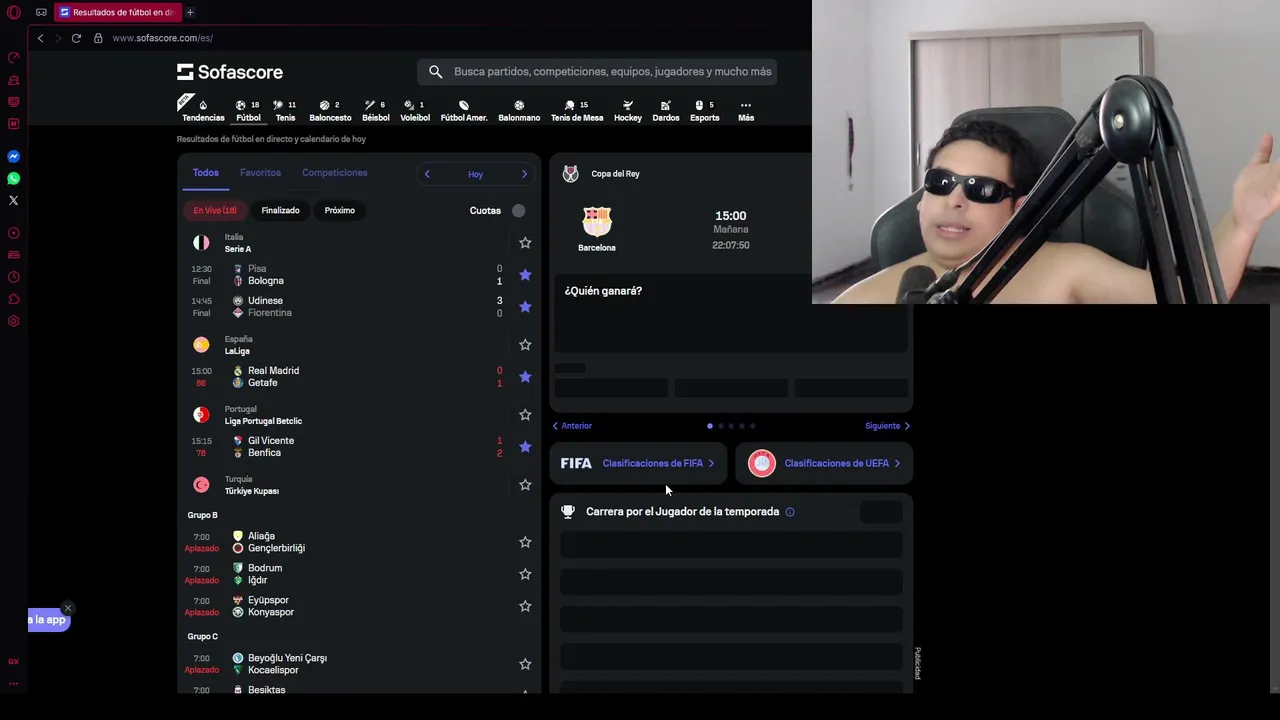The width and height of the screenshot is (1280, 720).
Task: Open the Béisbol section
Action: 376,111
